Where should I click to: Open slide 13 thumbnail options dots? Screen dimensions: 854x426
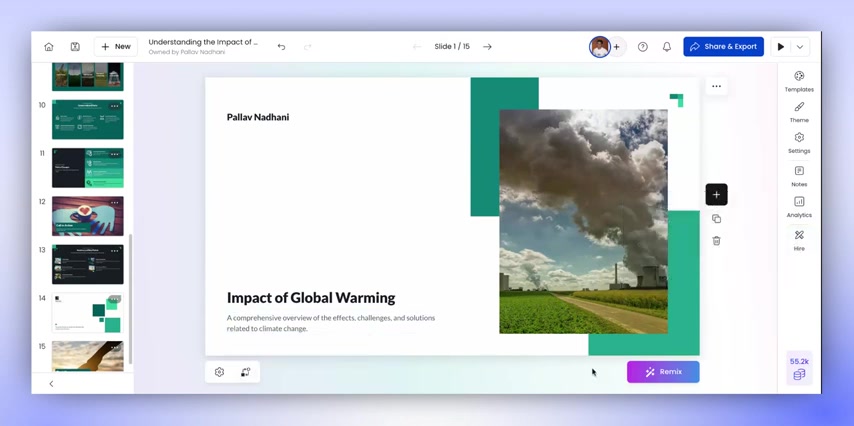click(x=114, y=251)
